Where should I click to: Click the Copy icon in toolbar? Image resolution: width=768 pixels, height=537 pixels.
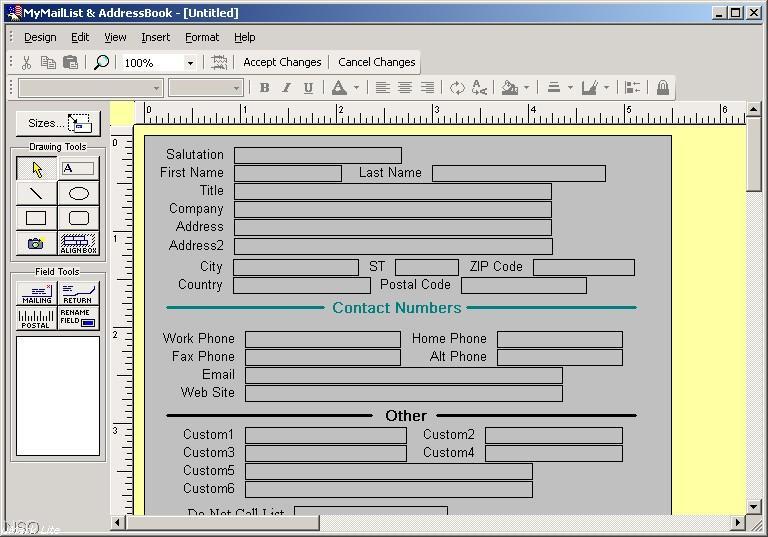click(48, 63)
